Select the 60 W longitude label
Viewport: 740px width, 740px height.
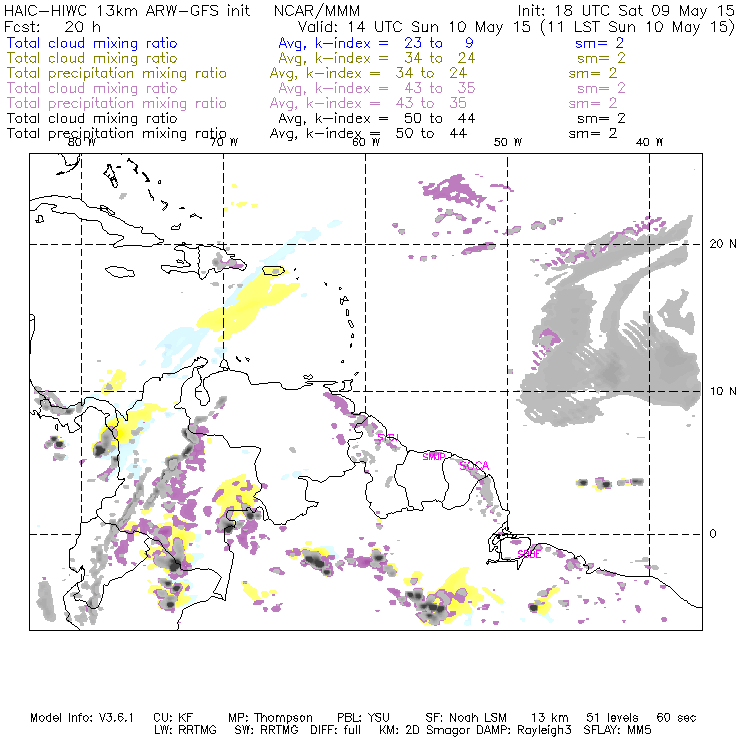tap(366, 142)
